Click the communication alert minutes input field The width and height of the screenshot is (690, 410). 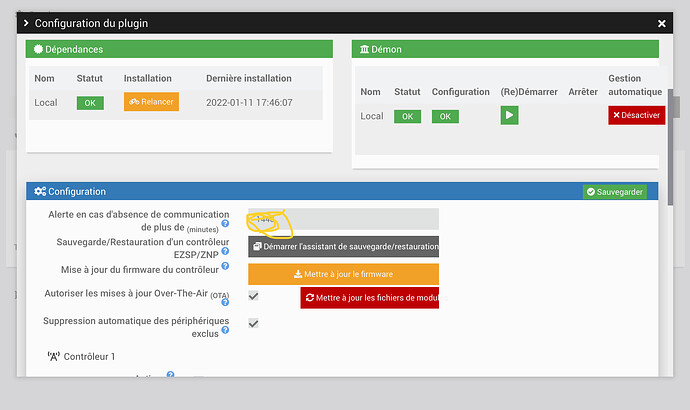click(343, 219)
